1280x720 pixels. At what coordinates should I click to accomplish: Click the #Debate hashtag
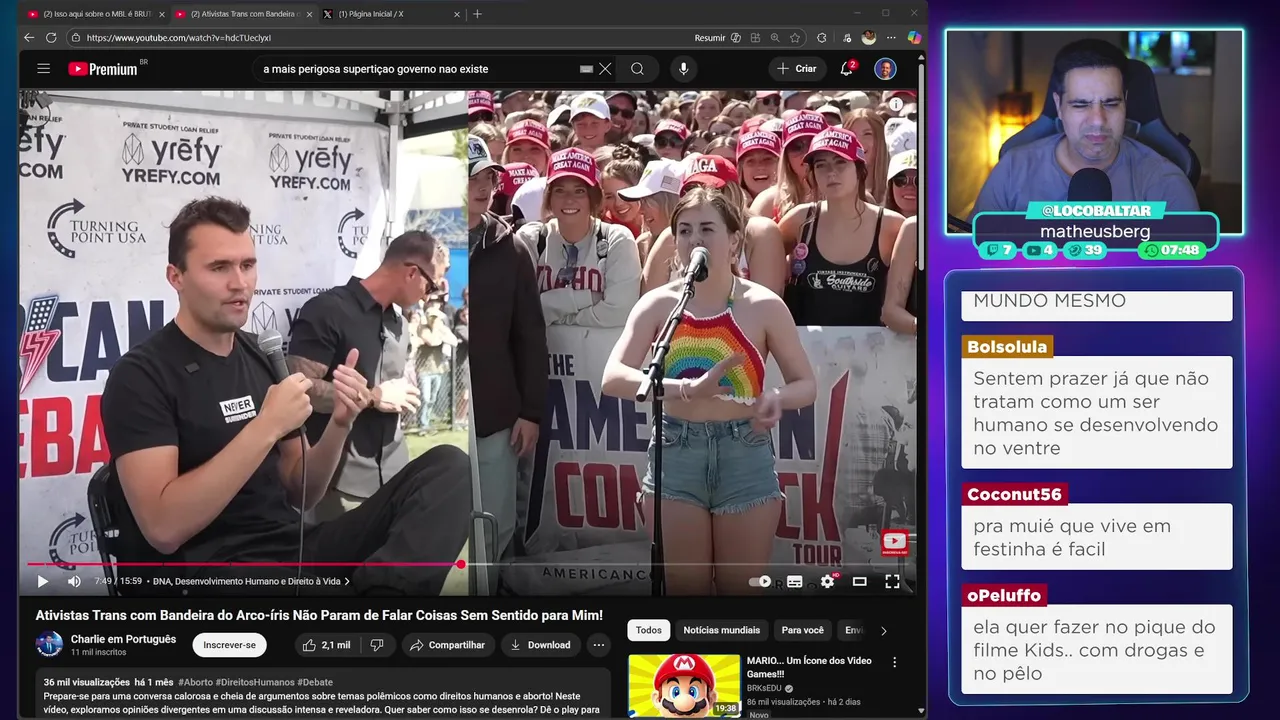(x=316, y=682)
